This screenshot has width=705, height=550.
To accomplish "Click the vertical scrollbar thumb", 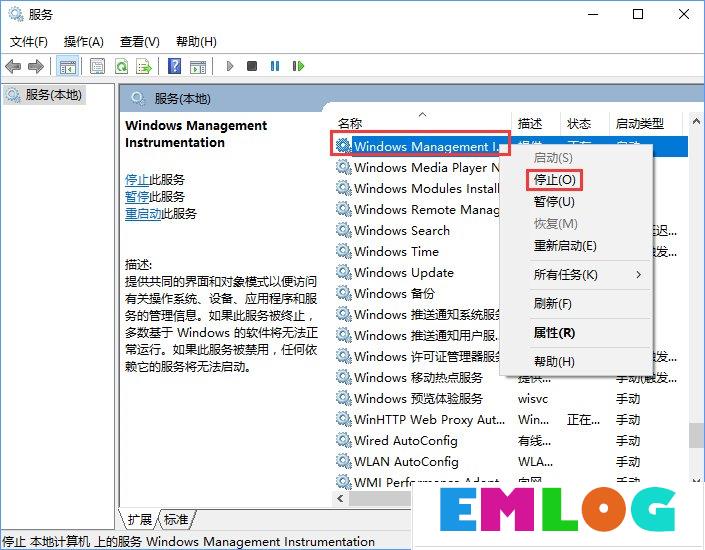I will click(696, 435).
